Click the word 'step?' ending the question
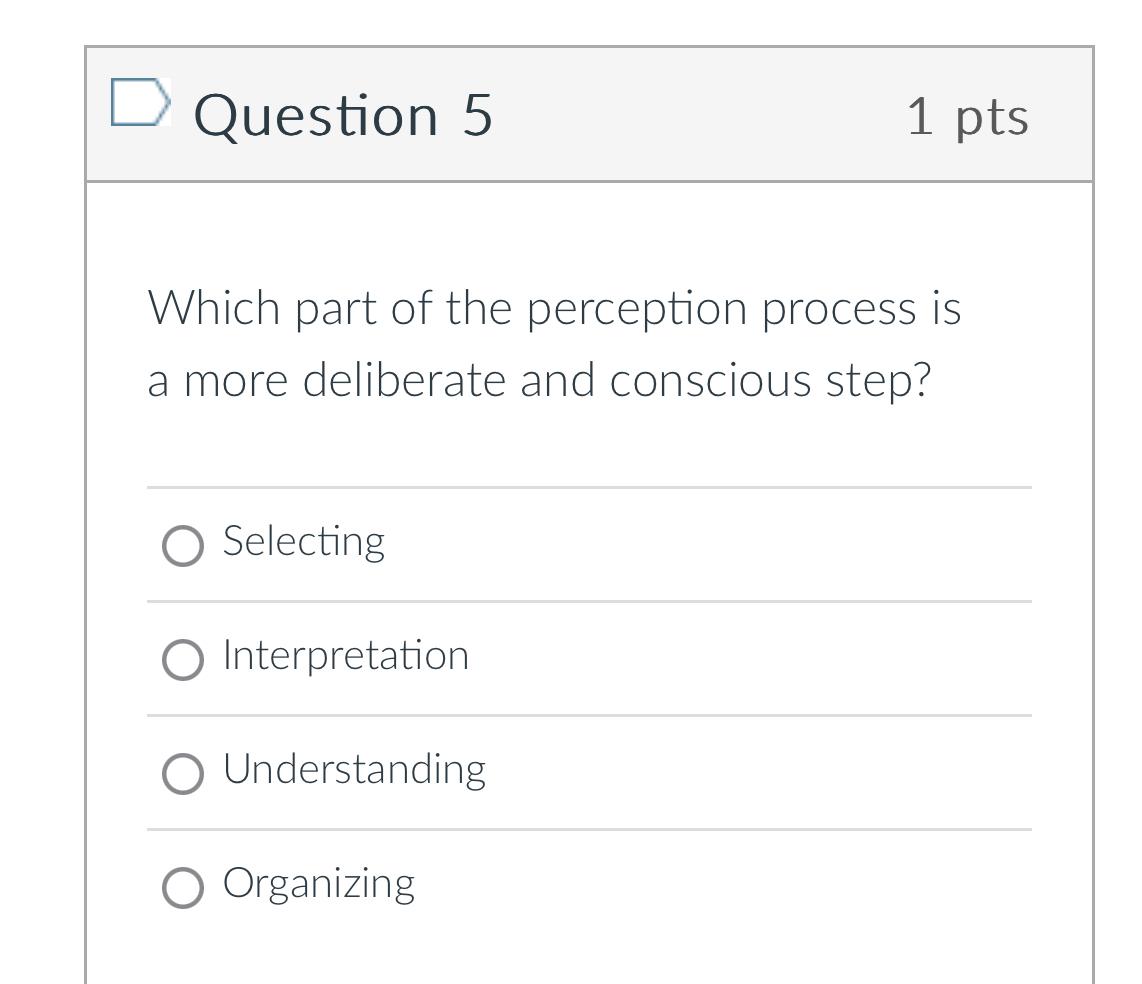 coord(878,381)
